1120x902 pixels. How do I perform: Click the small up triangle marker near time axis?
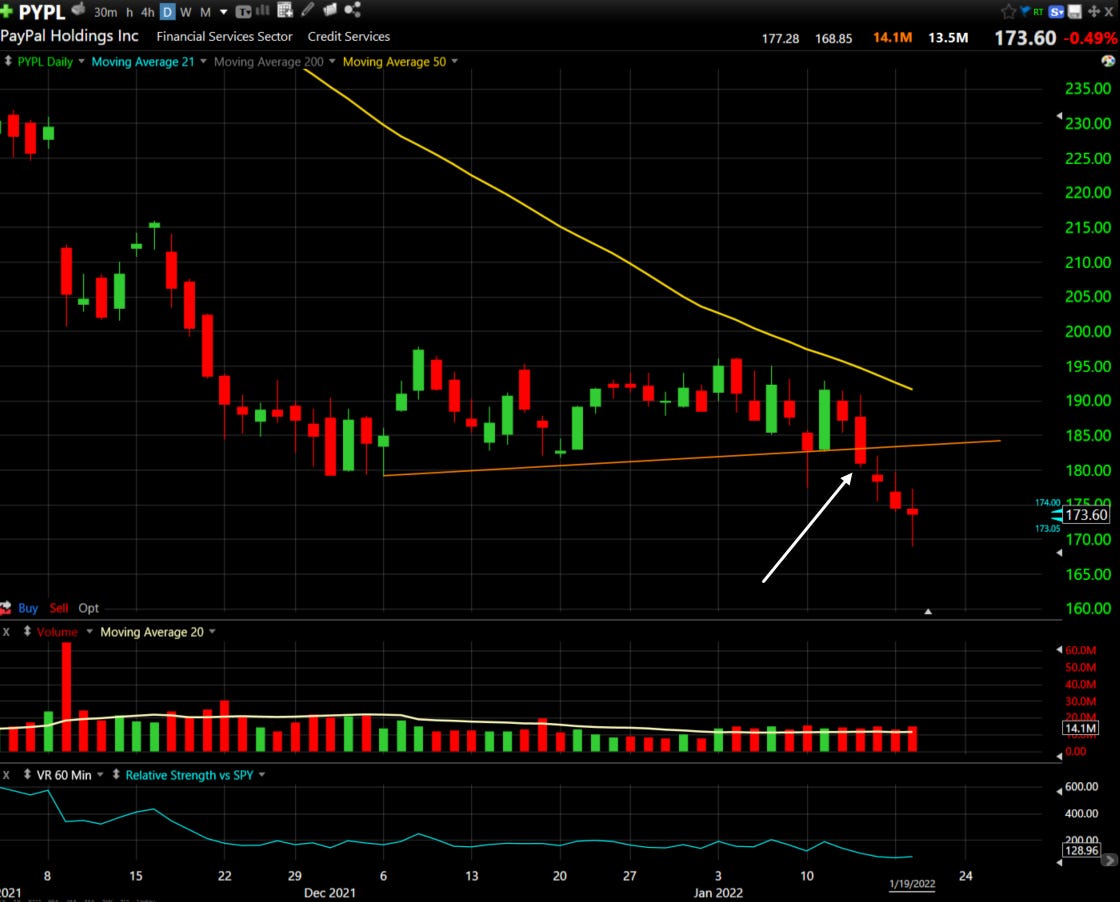[x=928, y=611]
